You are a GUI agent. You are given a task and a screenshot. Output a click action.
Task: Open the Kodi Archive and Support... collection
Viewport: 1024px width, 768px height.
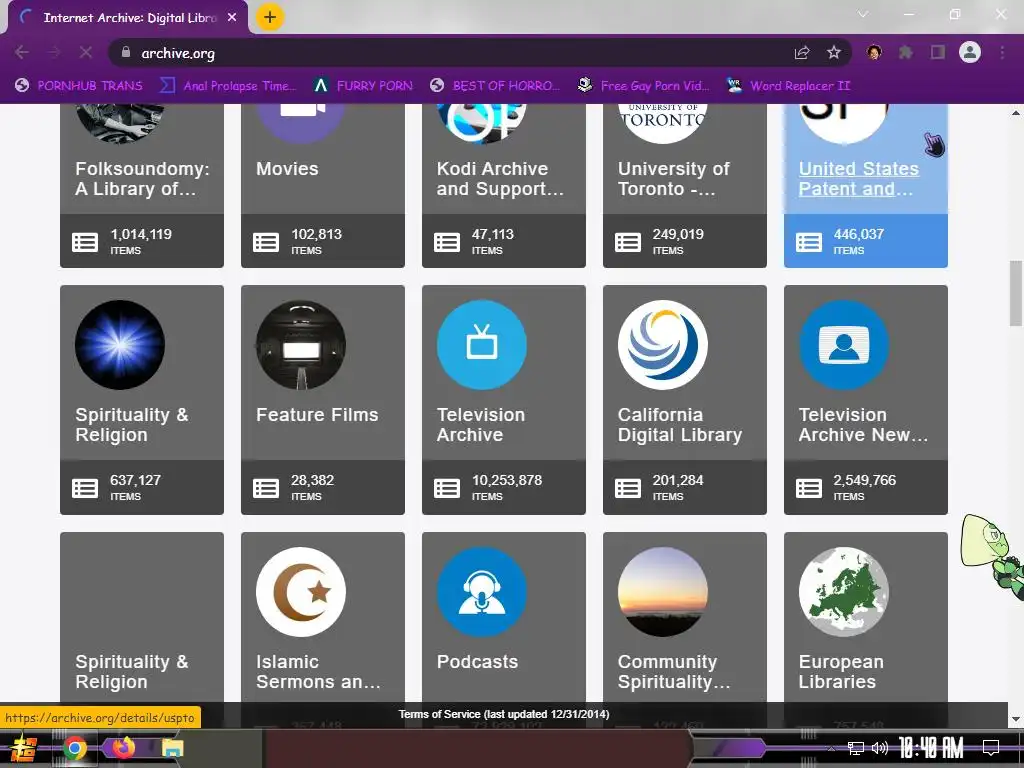[500, 178]
